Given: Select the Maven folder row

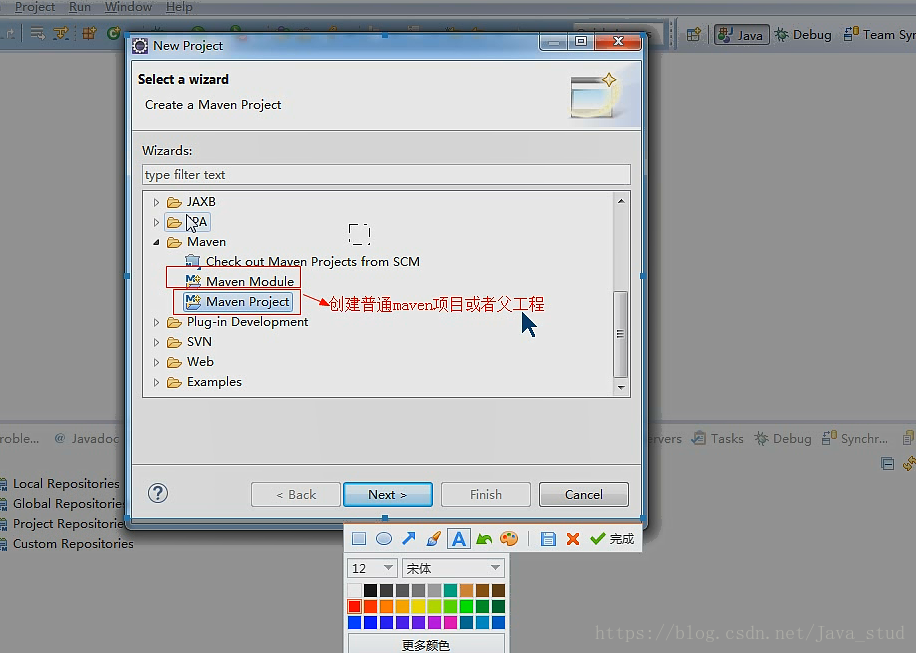Looking at the screenshot, I should 206,242.
